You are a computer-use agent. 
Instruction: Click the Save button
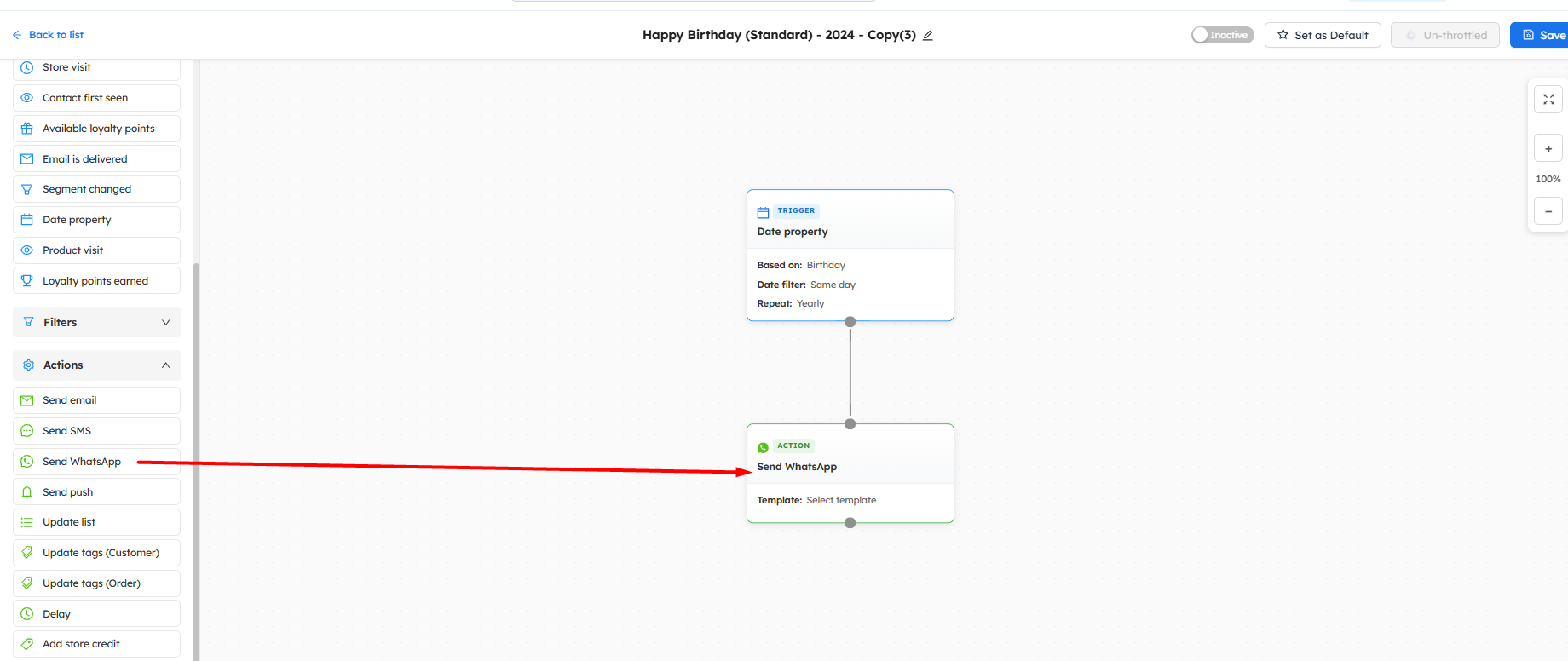pyautogui.click(x=1542, y=35)
